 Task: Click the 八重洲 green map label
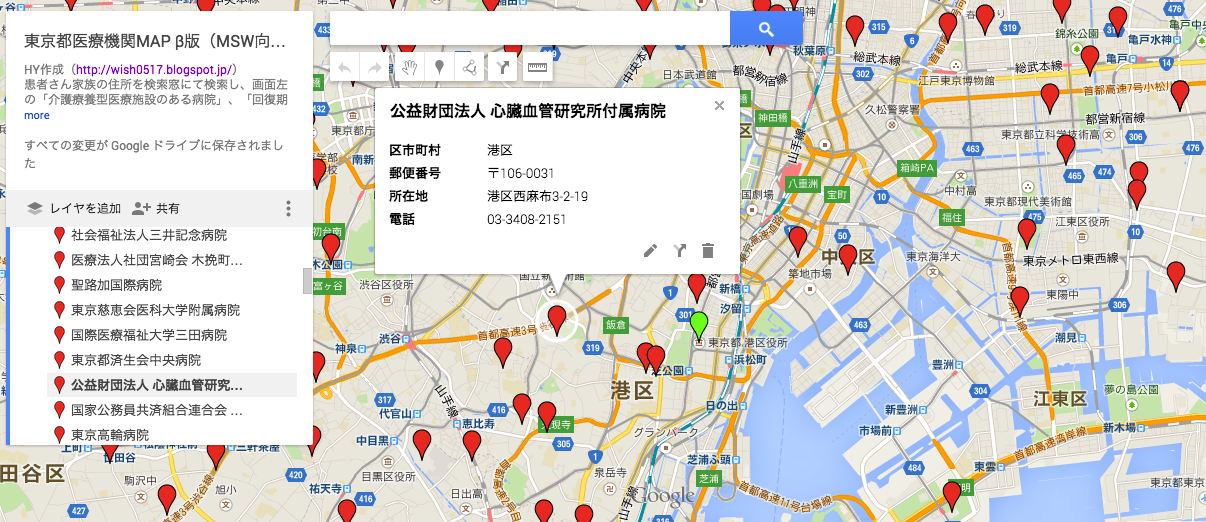(x=803, y=183)
